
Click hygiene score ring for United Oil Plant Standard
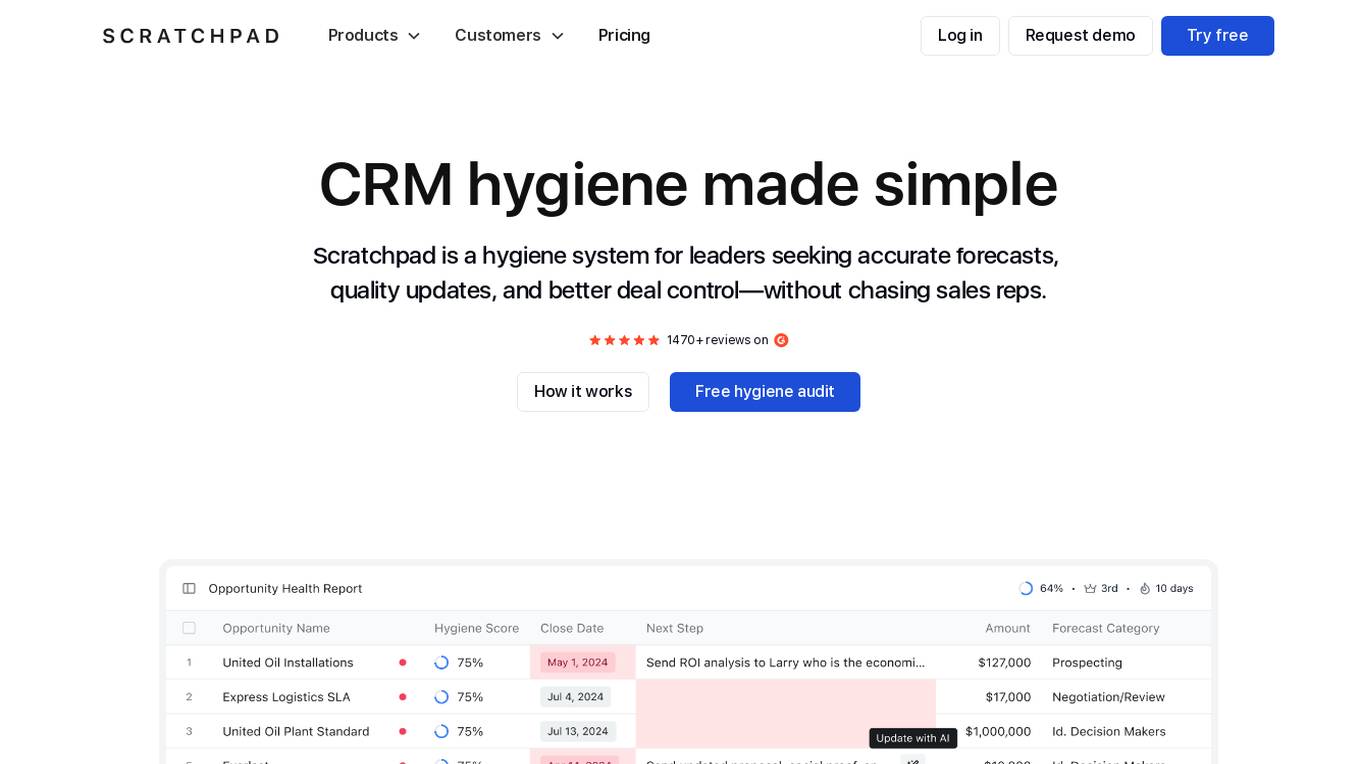click(x=441, y=731)
